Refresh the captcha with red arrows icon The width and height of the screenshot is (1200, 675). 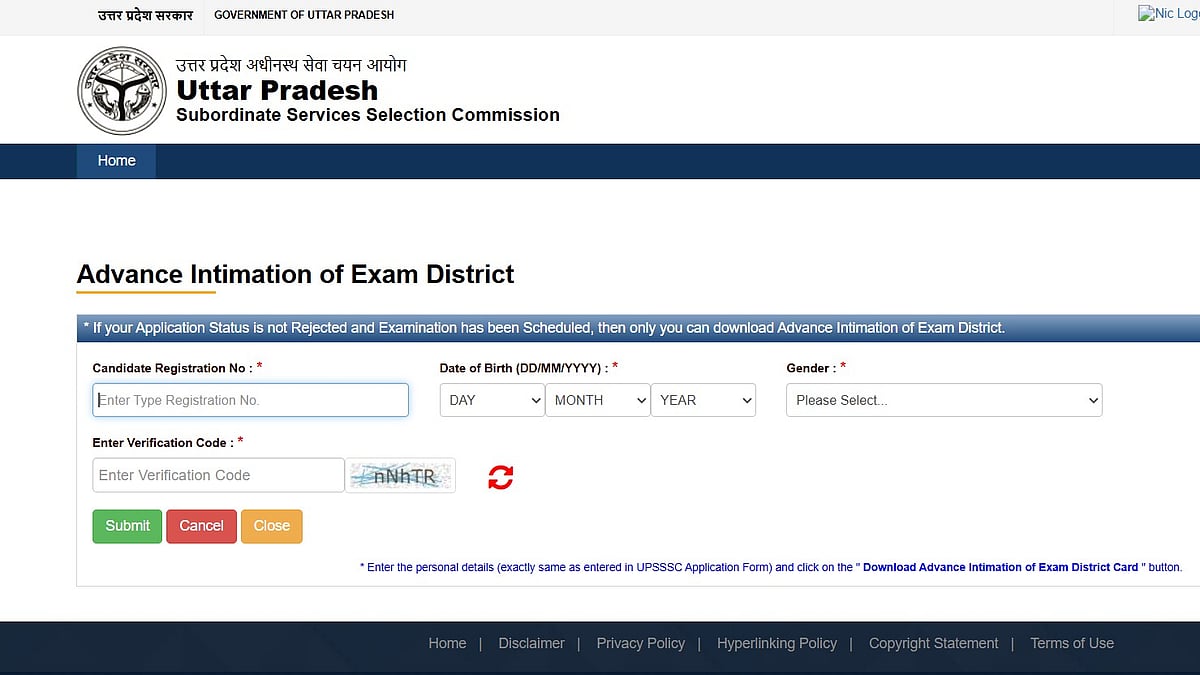[501, 478]
